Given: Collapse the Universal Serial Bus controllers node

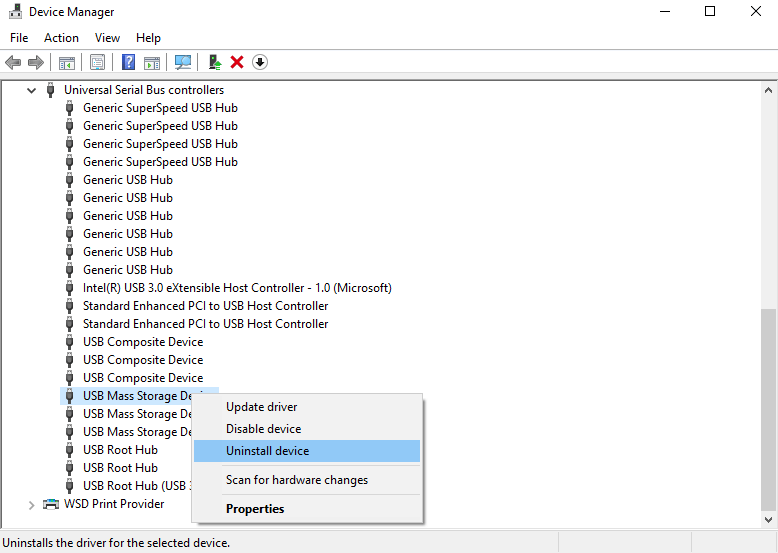Looking at the screenshot, I should pyautogui.click(x=31, y=90).
